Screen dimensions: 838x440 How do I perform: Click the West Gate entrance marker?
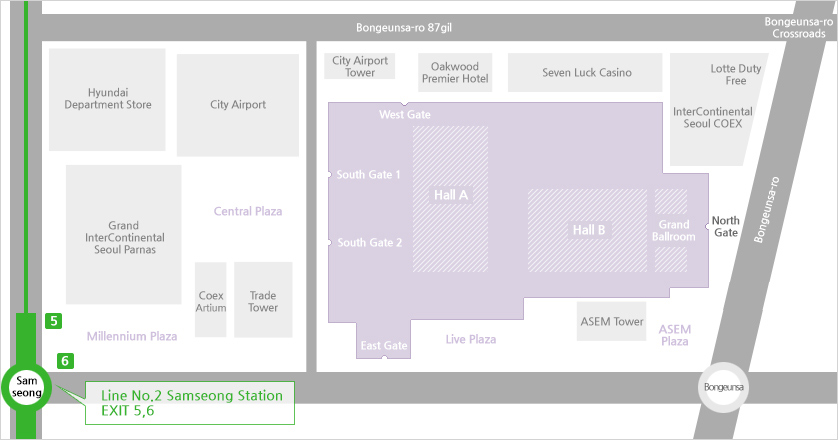[x=405, y=104]
